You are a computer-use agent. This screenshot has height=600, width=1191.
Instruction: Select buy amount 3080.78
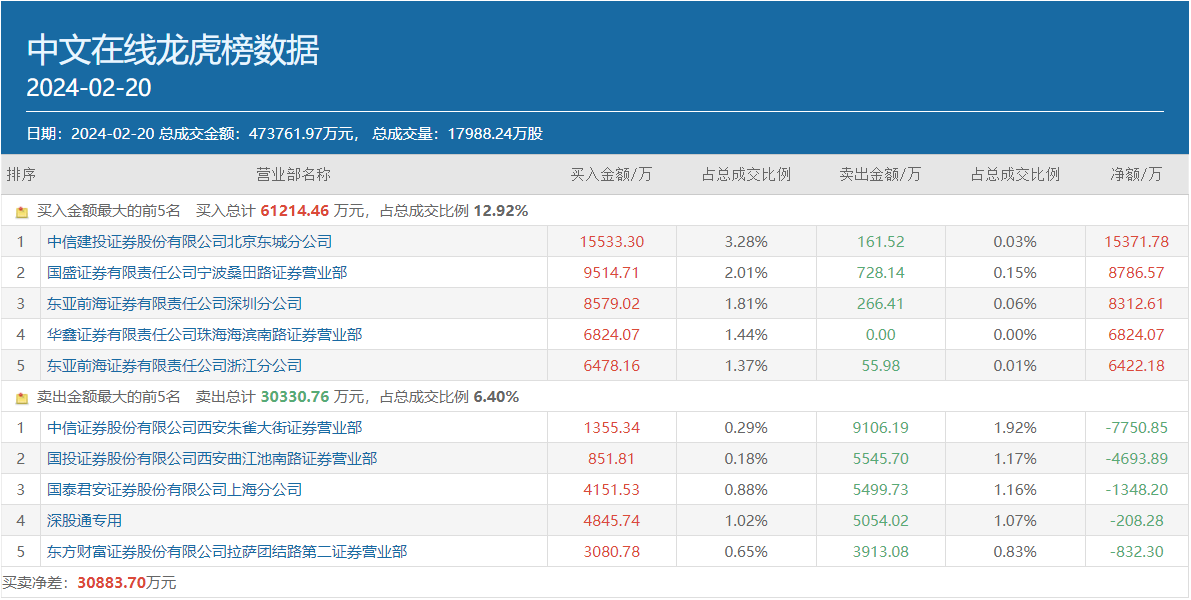[x=611, y=552]
